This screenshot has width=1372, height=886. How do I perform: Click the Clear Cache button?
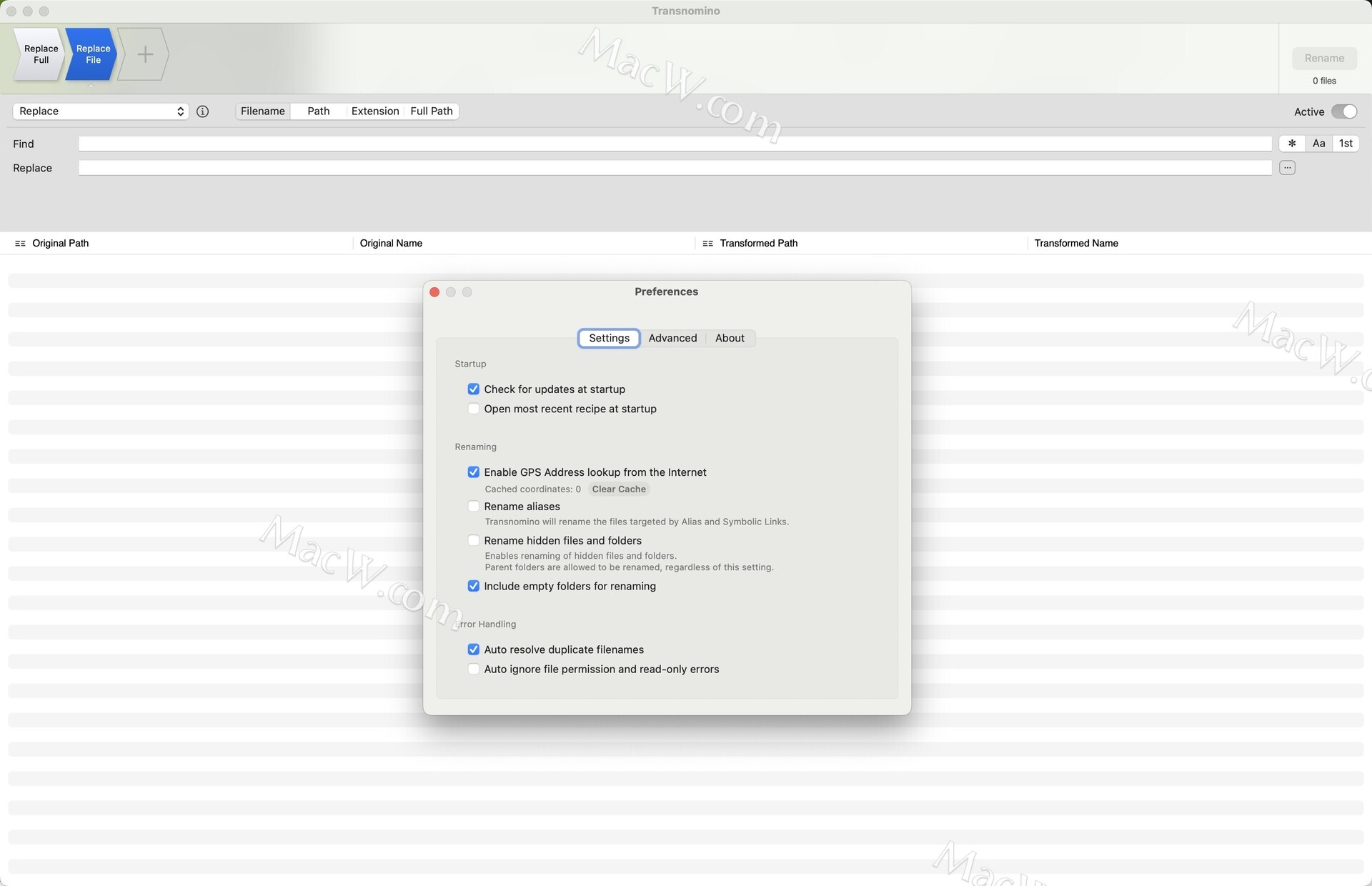coord(619,489)
